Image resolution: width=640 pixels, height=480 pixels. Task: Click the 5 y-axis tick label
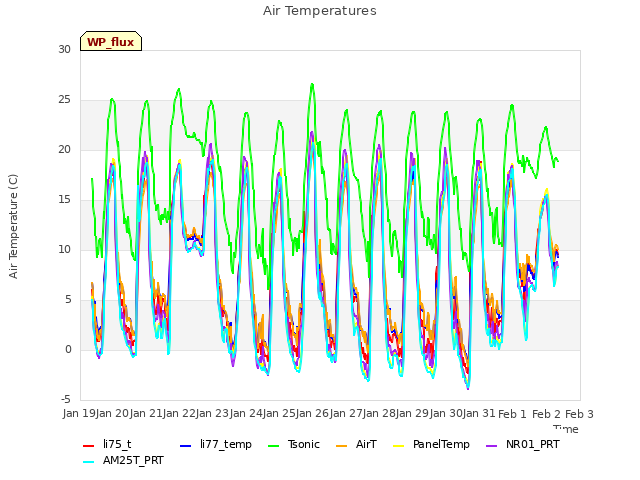[x=68, y=299]
